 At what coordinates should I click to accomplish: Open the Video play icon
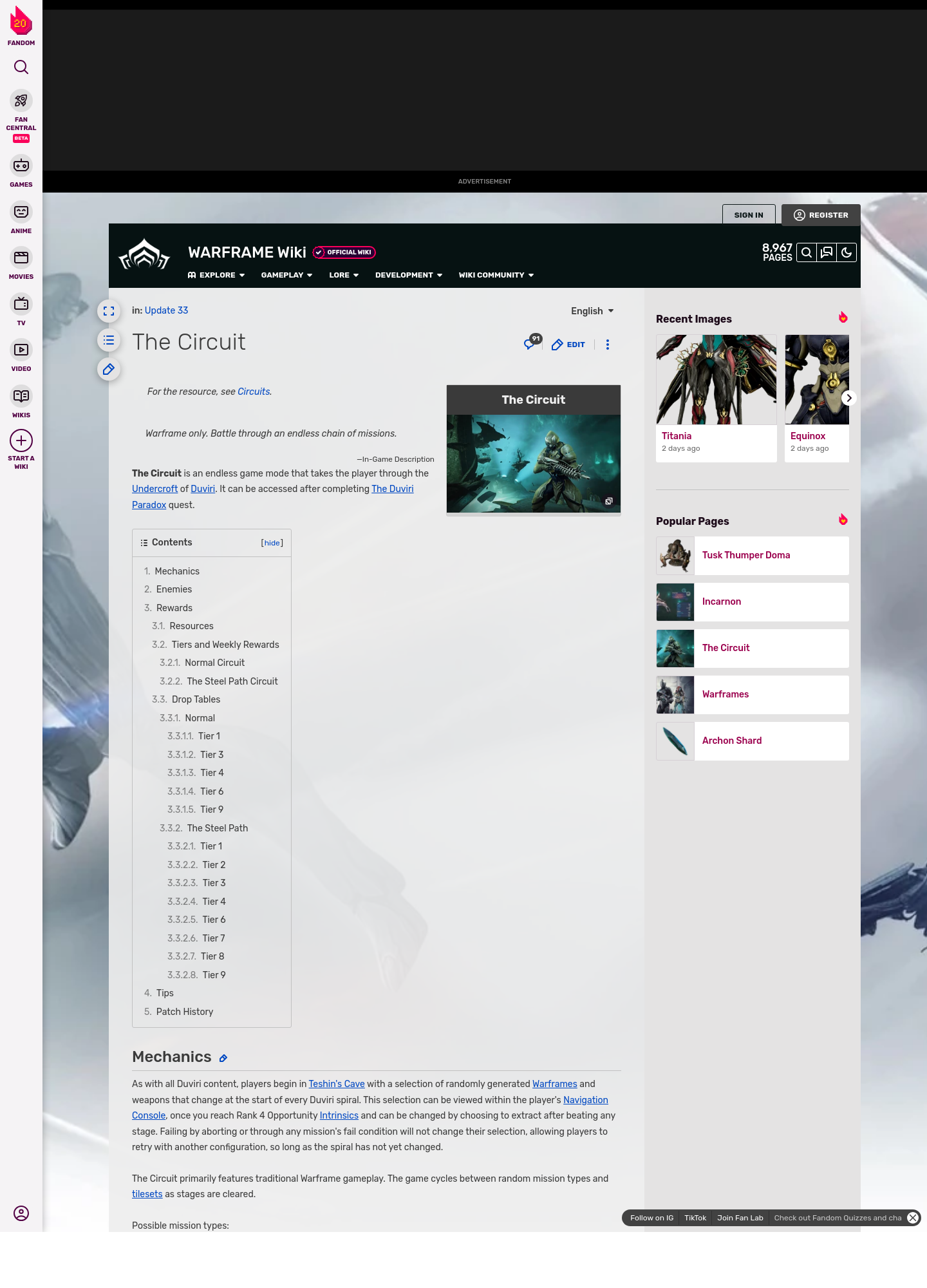click(21, 350)
